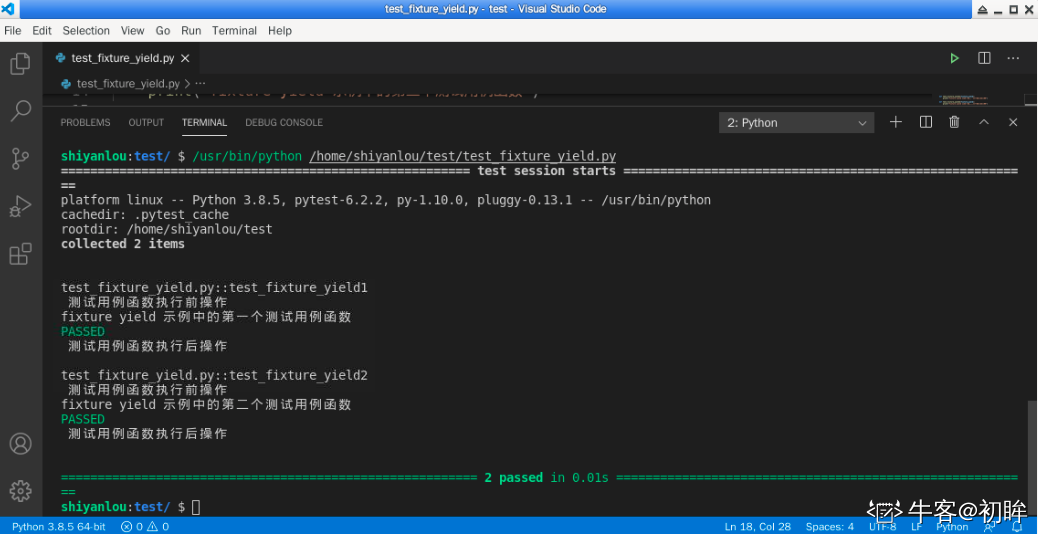1038x534 pixels.
Task: Click the second PASSED result text
Action: (x=83, y=419)
